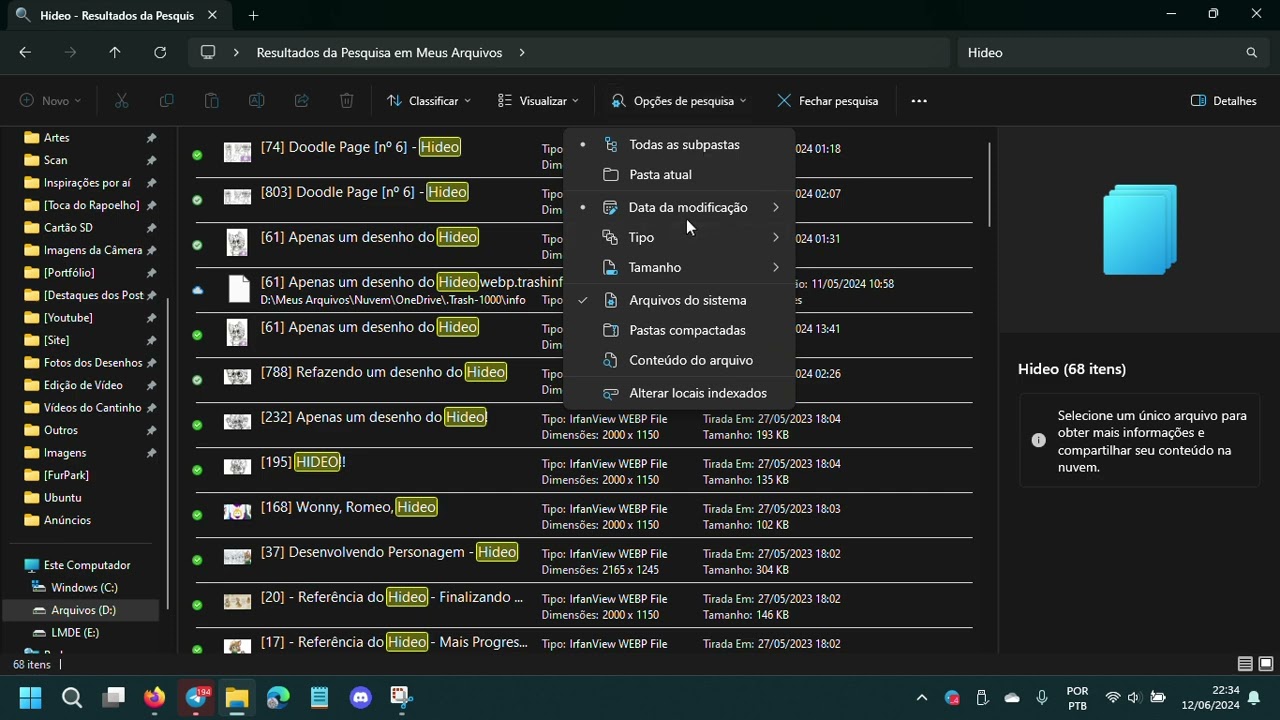Switch to large thumbnails view icon
The height and width of the screenshot is (720, 1280).
point(1266,664)
